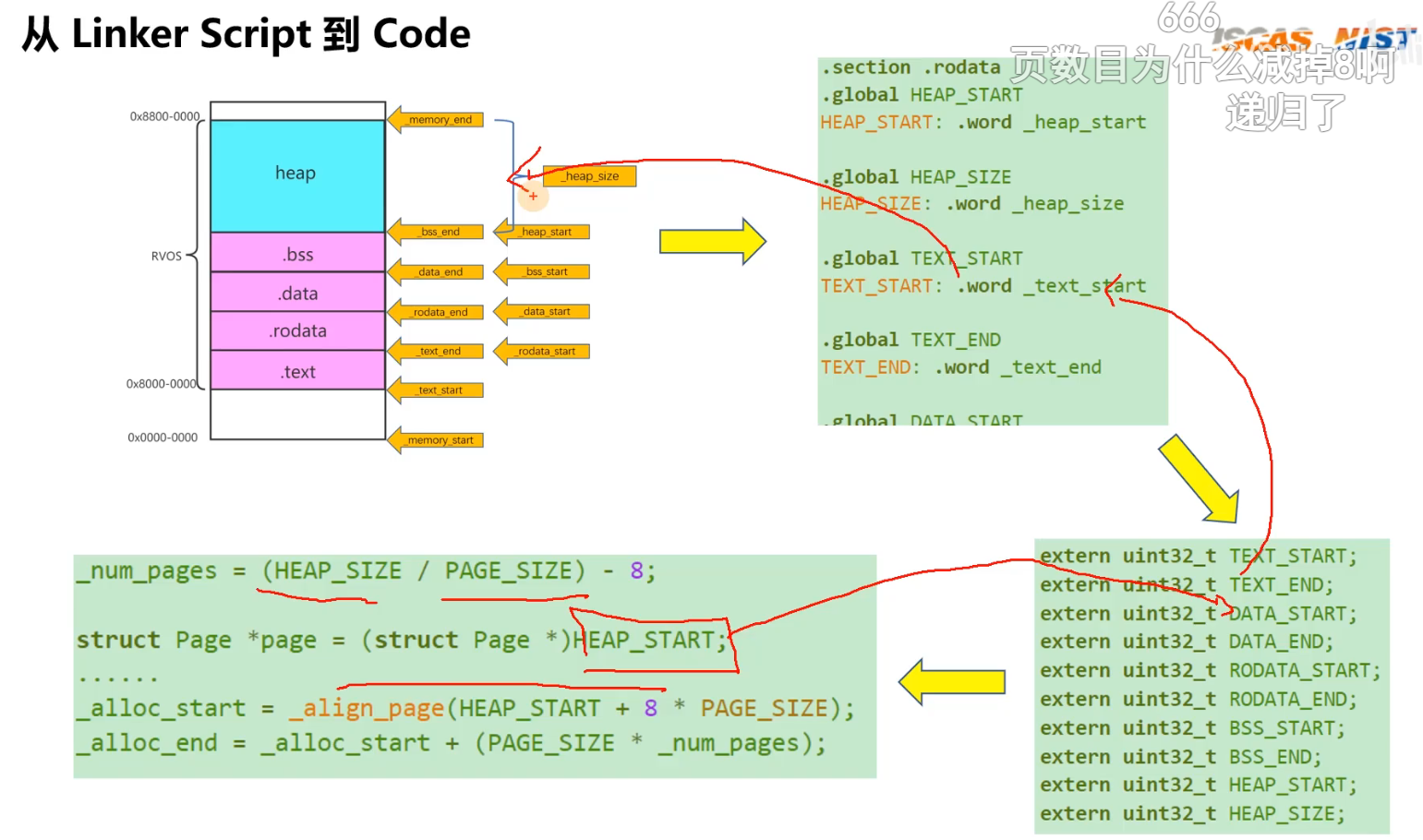Select the pink .text memory block
Viewport: 1423px width, 840px height.
tap(297, 370)
